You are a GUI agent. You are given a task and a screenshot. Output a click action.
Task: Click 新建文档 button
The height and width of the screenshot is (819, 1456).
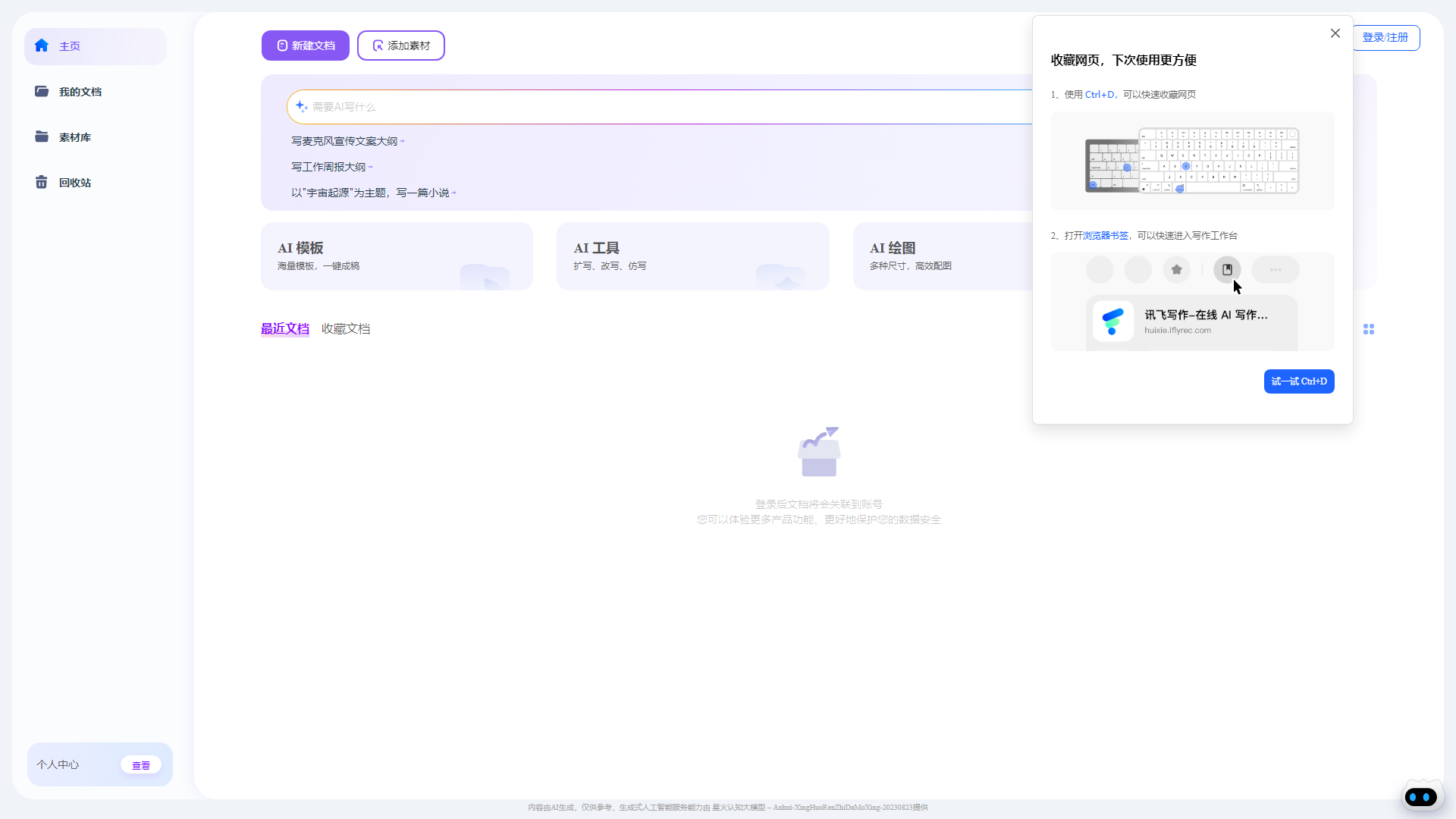[305, 45]
